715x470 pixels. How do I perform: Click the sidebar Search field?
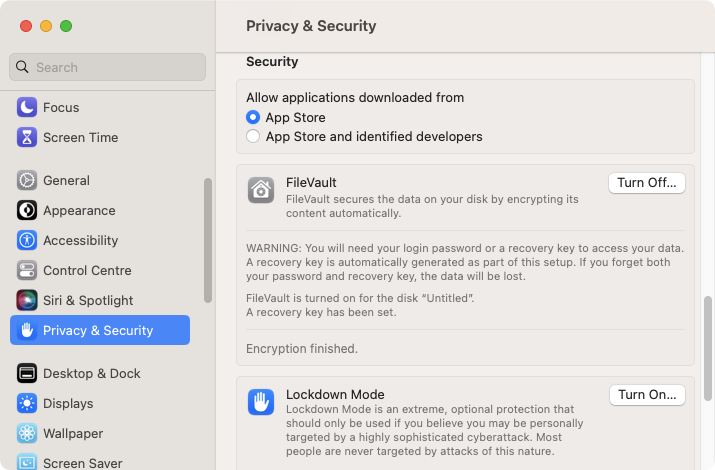108,67
